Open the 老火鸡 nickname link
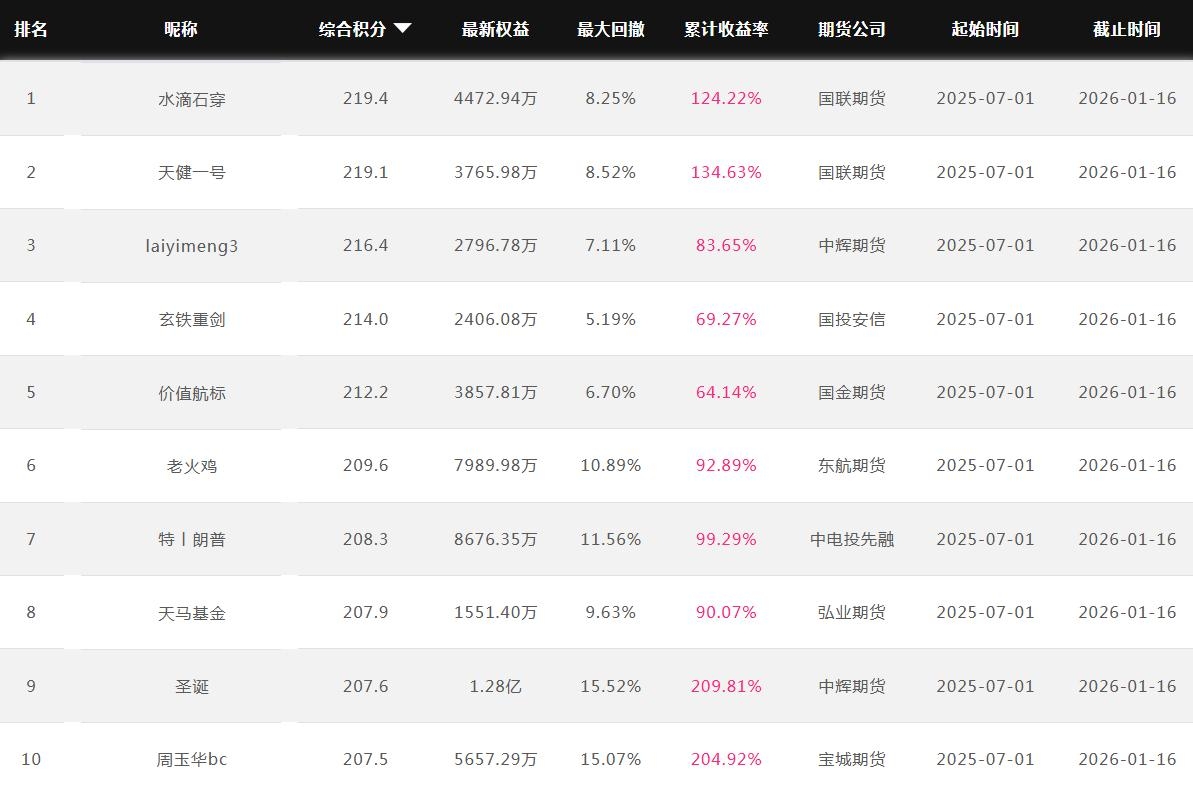 coord(192,465)
